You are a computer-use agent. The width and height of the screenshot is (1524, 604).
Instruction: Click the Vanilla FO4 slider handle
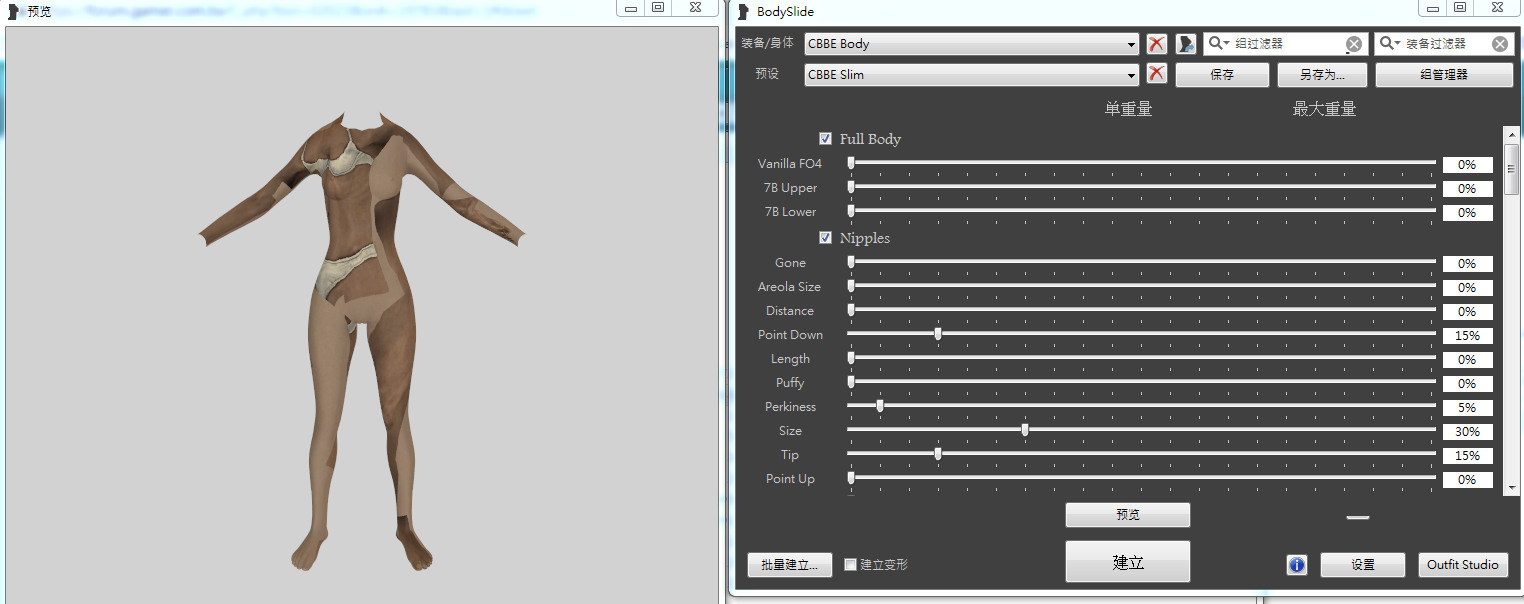point(851,163)
